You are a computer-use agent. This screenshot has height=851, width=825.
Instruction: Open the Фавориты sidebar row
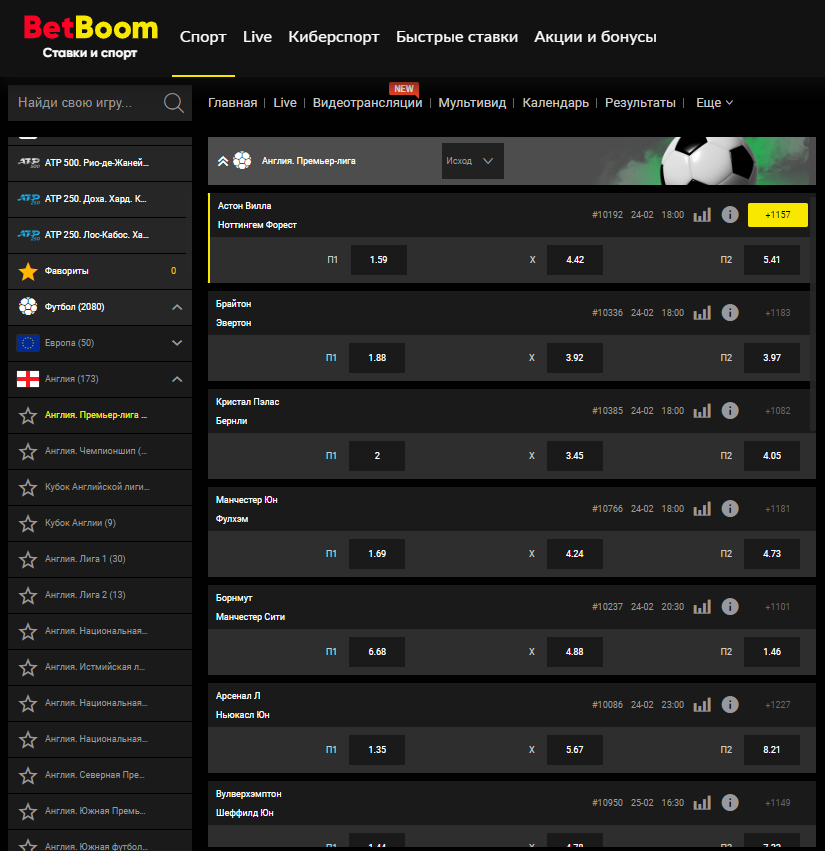100,271
